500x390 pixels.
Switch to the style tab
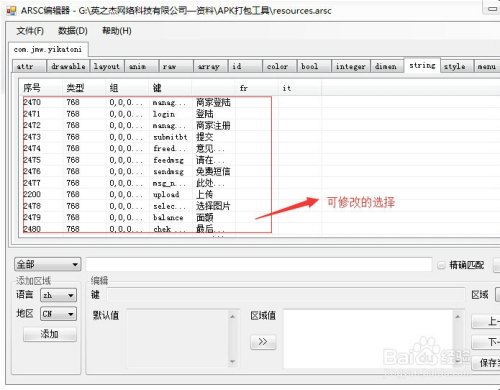(x=457, y=66)
